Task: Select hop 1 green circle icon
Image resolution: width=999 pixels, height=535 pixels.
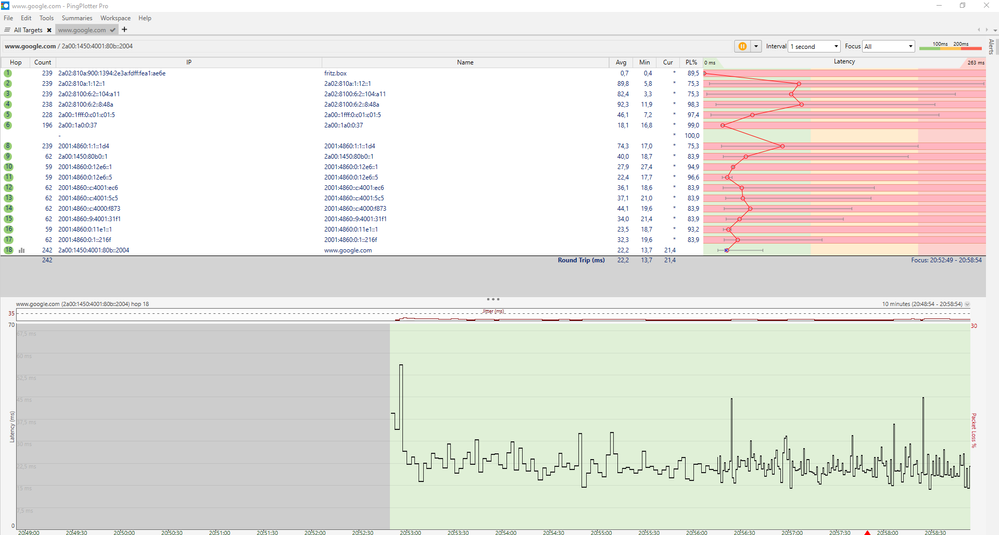Action: [x=8, y=73]
